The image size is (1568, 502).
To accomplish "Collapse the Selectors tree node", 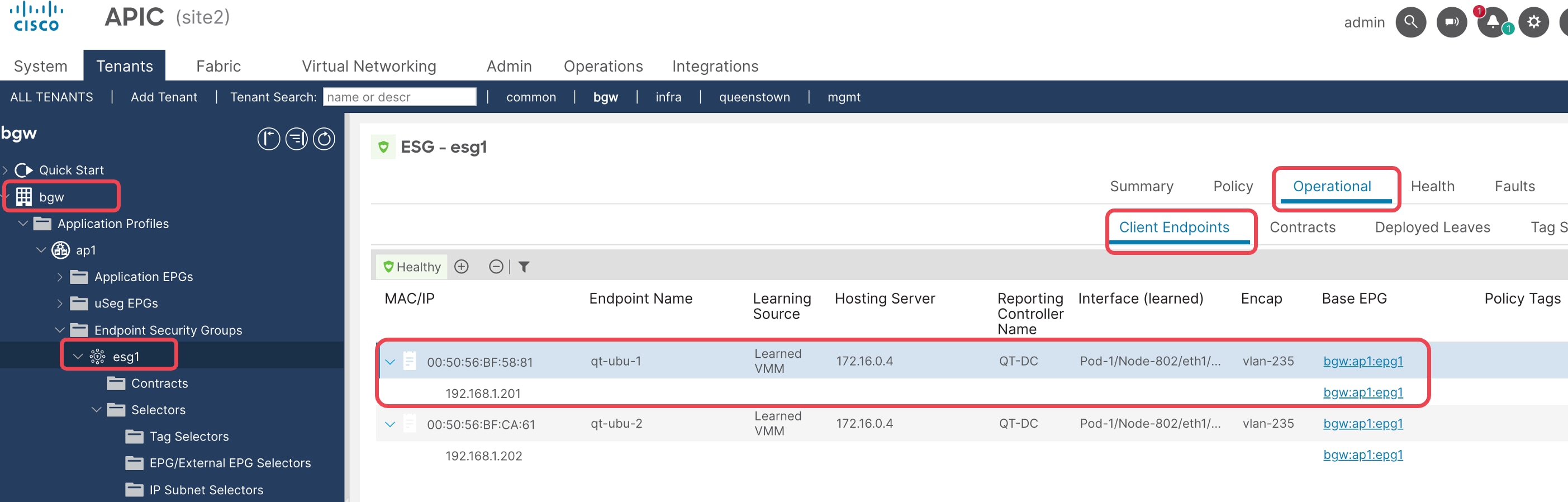I will [96, 409].
